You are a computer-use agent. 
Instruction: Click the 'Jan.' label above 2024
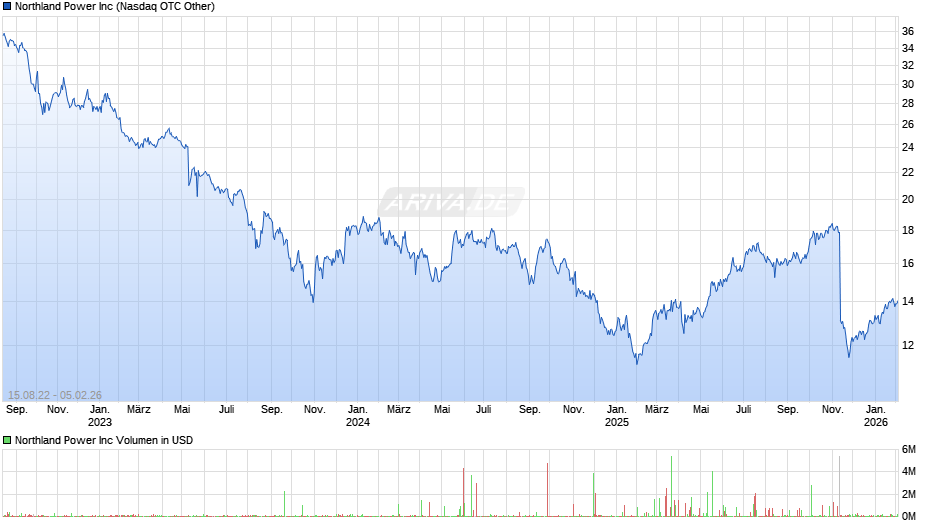pyautogui.click(x=358, y=410)
